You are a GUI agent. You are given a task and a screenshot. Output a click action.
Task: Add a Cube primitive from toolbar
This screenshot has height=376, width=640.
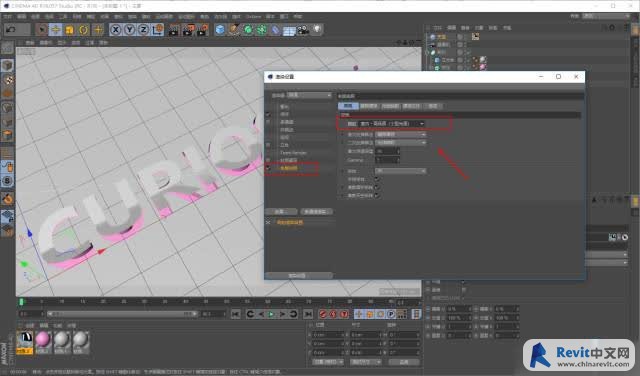220,30
